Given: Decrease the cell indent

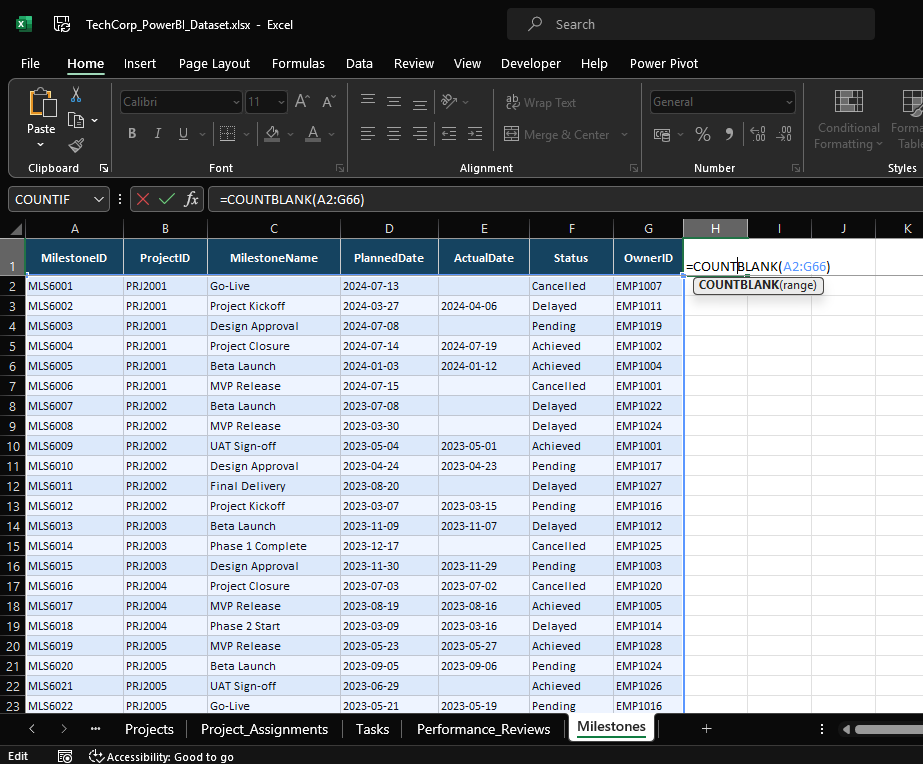Looking at the screenshot, I should point(449,134).
